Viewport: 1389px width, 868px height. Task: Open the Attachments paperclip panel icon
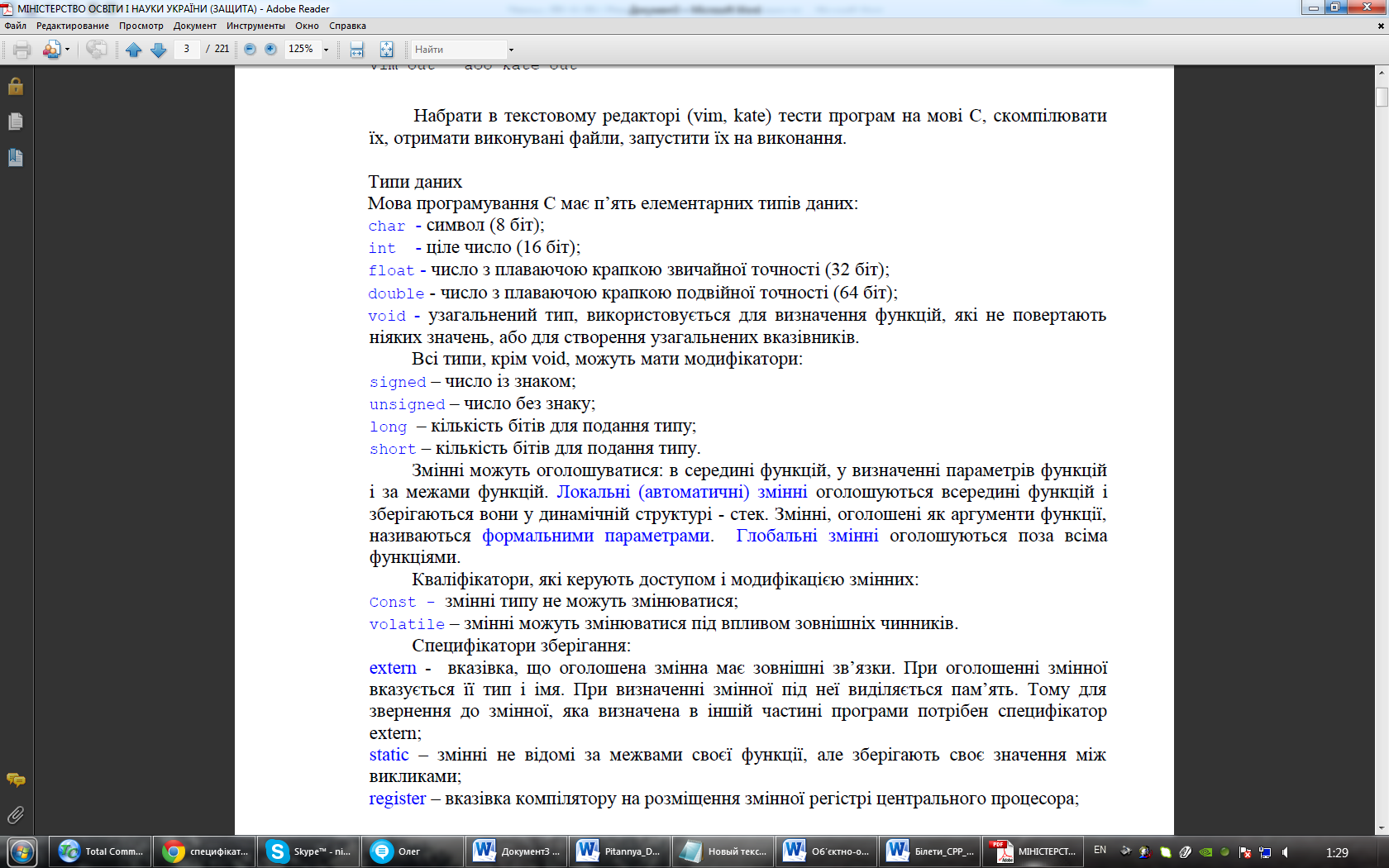[x=15, y=815]
